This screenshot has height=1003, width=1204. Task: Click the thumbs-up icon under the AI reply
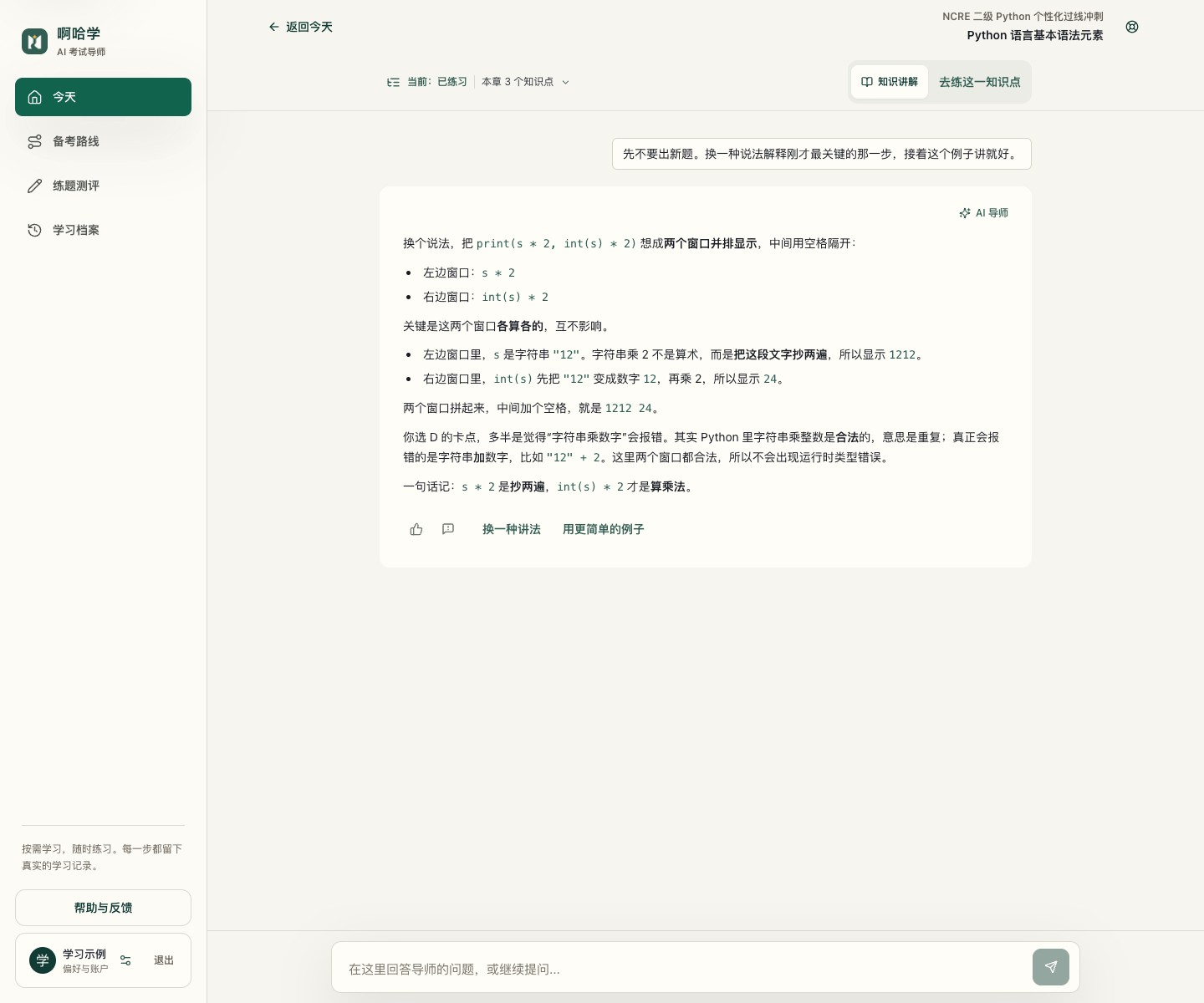(416, 529)
